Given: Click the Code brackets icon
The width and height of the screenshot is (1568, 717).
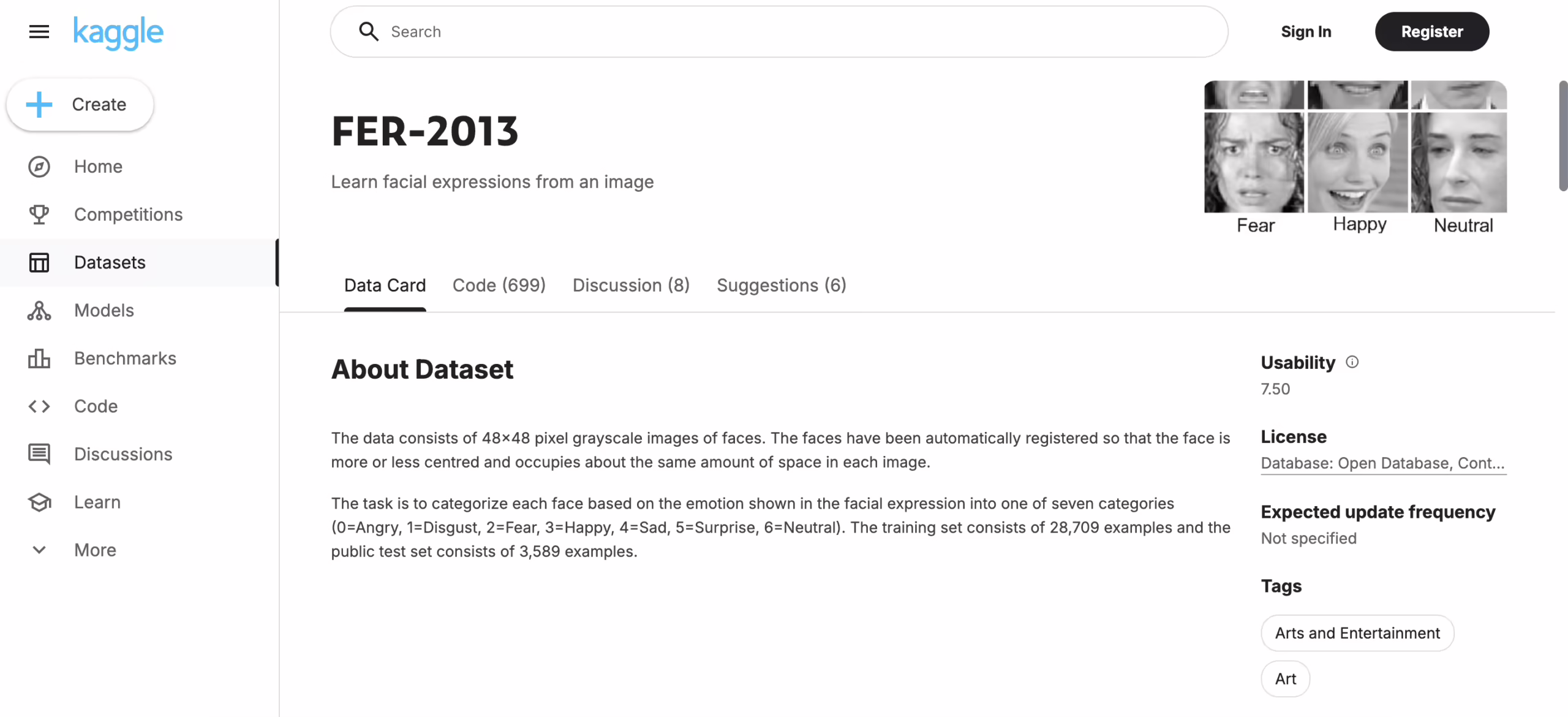Looking at the screenshot, I should (39, 406).
